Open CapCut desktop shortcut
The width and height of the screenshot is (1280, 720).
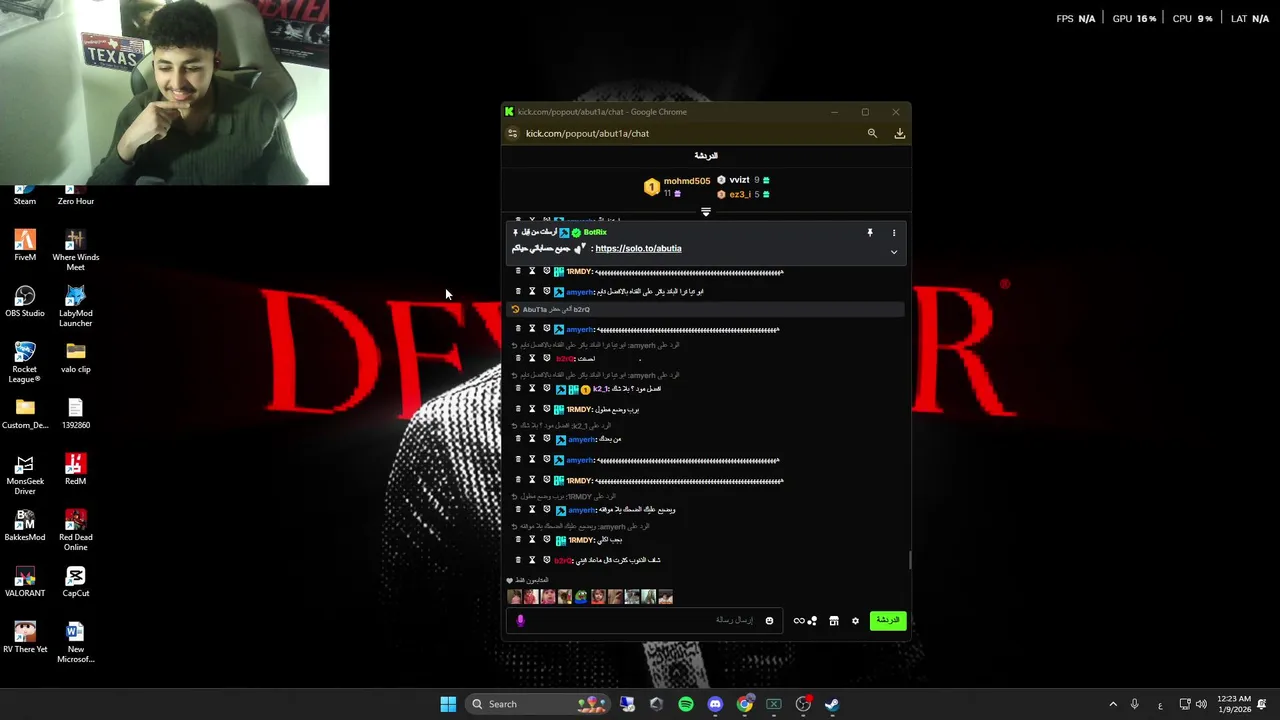76,581
